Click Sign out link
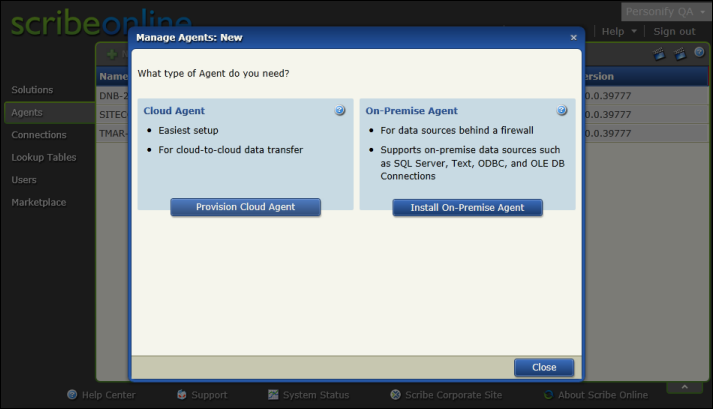 point(674,31)
